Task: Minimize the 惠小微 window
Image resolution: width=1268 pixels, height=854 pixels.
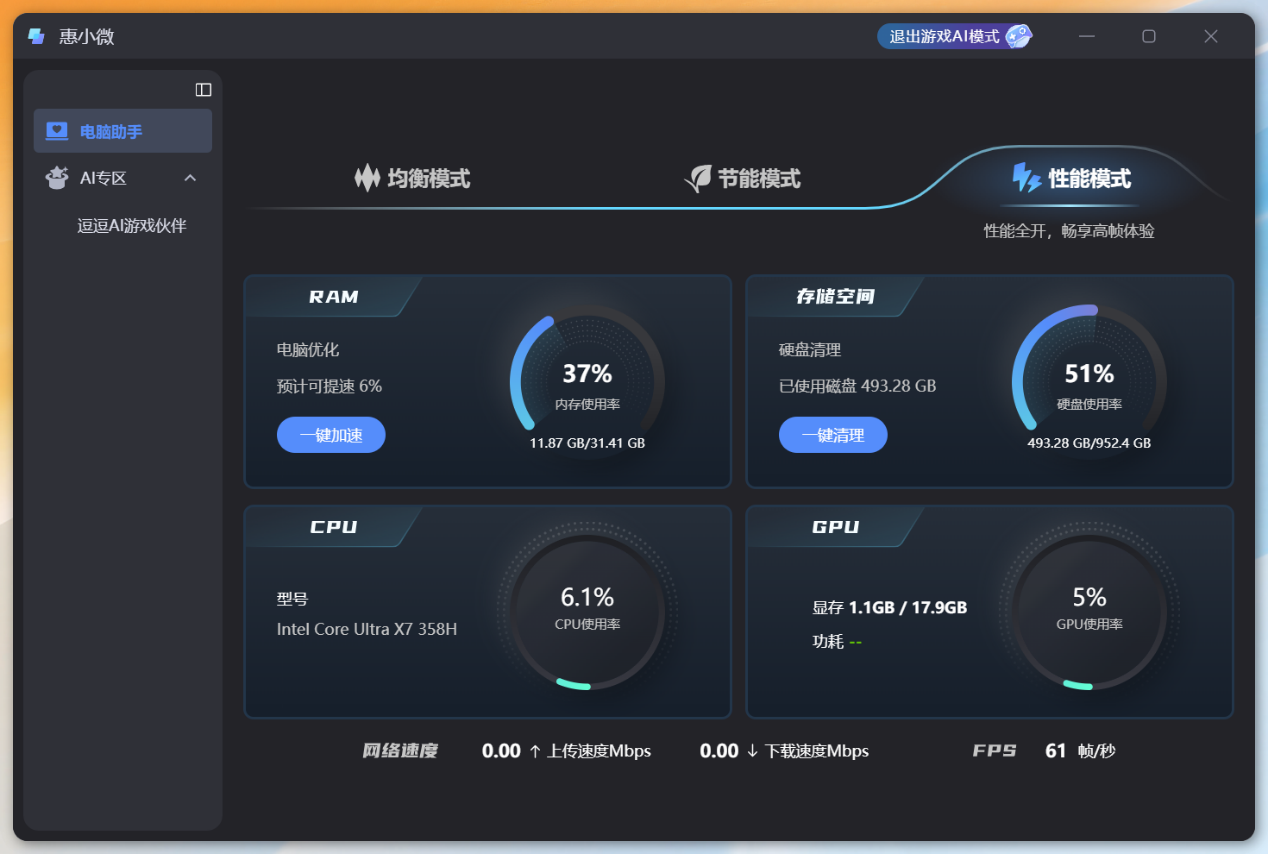Action: pos(1087,36)
